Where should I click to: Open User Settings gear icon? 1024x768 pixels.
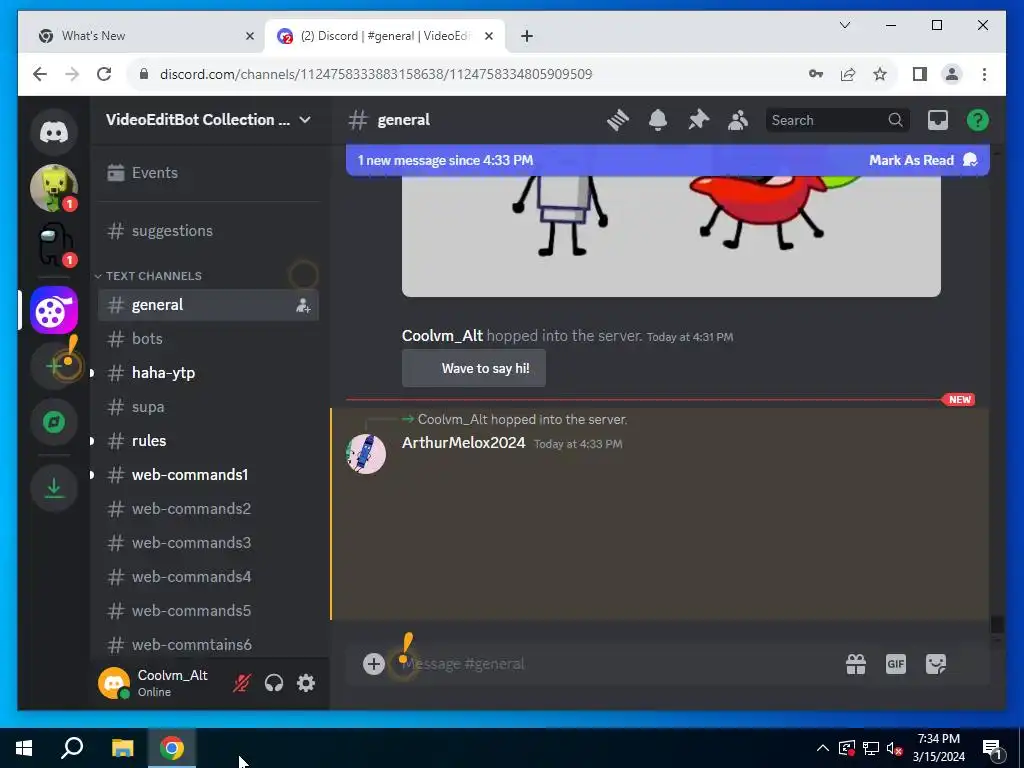pos(306,683)
